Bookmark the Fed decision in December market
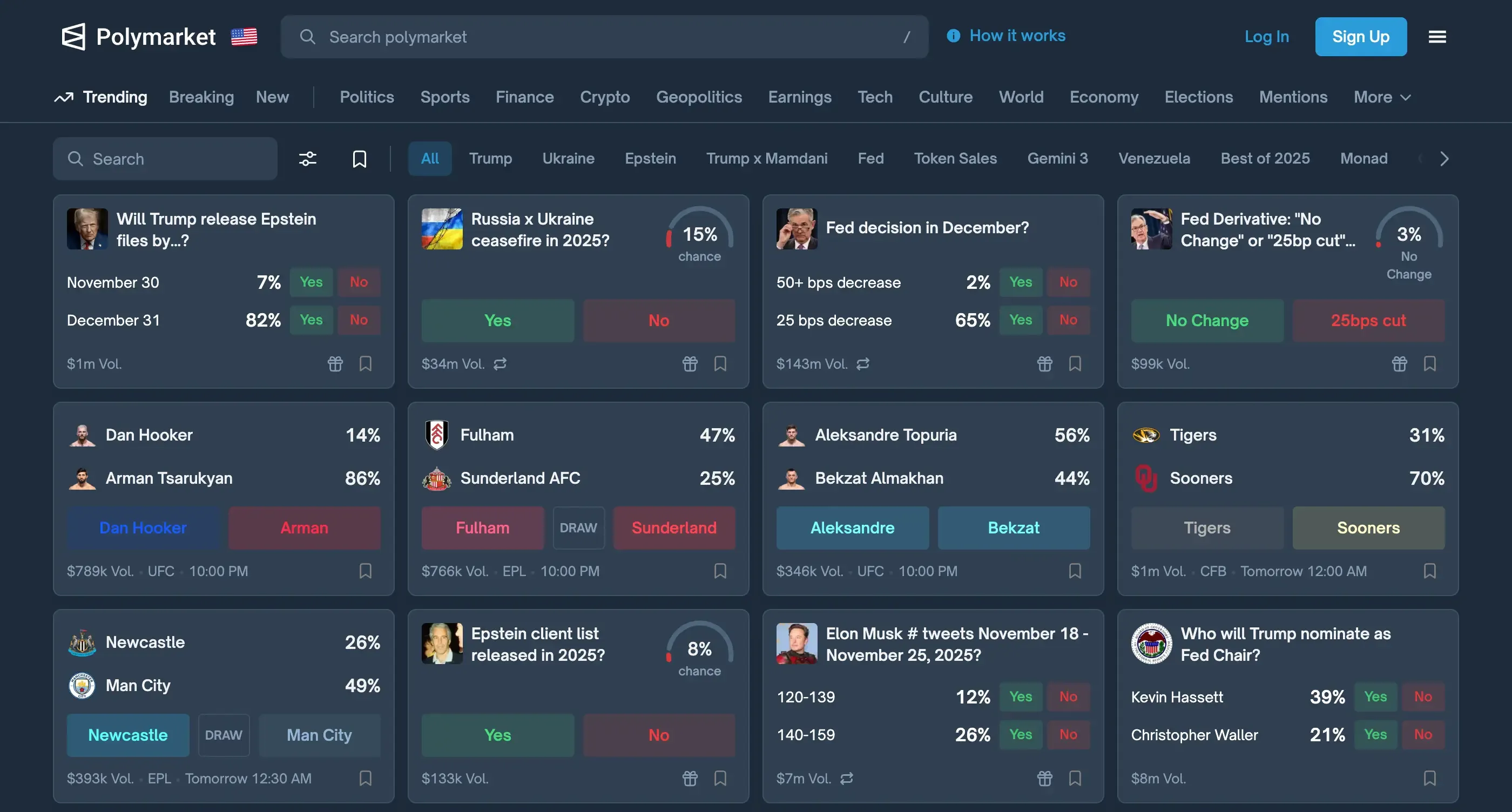The width and height of the screenshot is (1512, 812). [x=1075, y=364]
